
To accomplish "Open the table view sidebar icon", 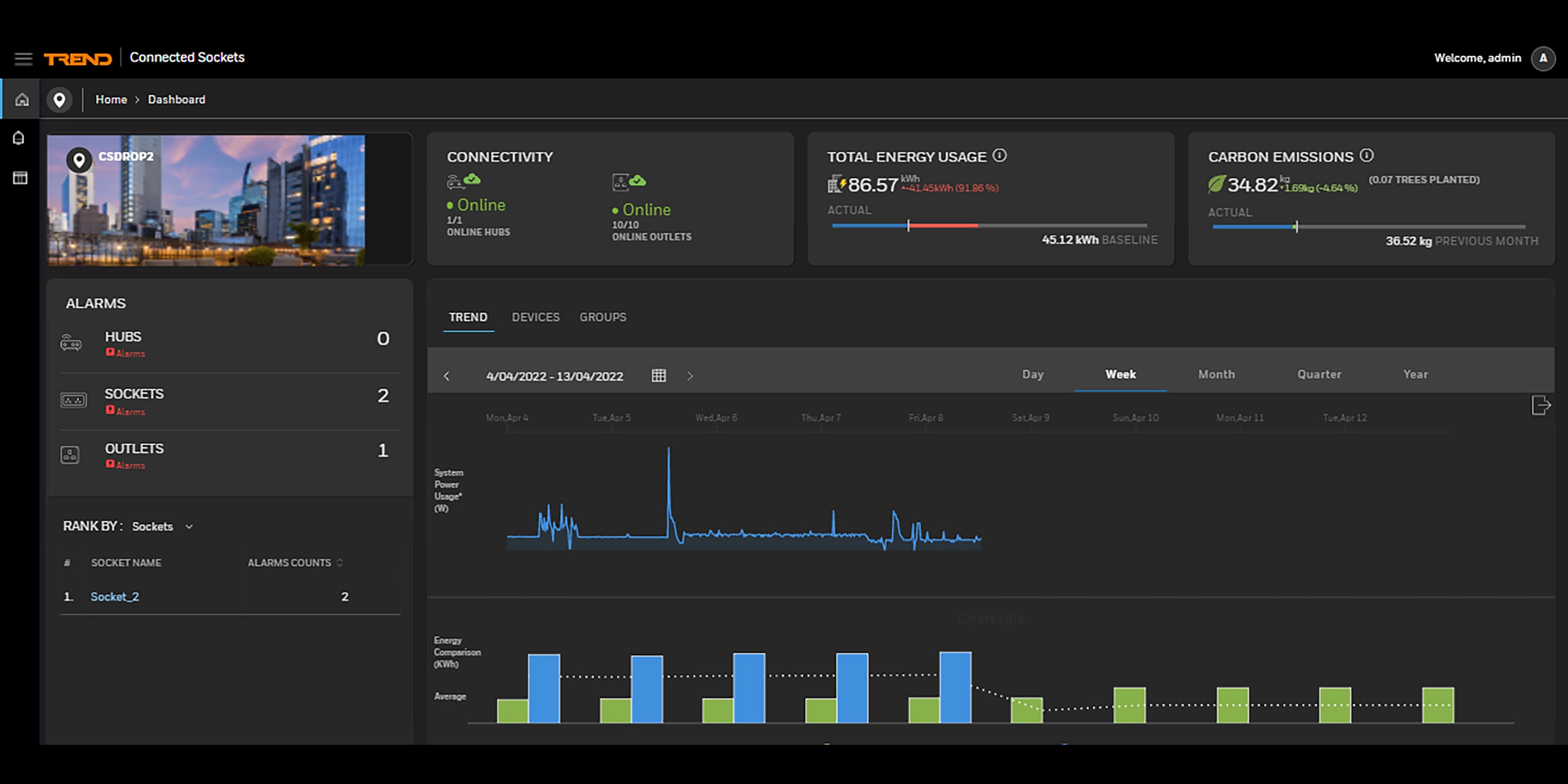I will pyautogui.click(x=20, y=177).
